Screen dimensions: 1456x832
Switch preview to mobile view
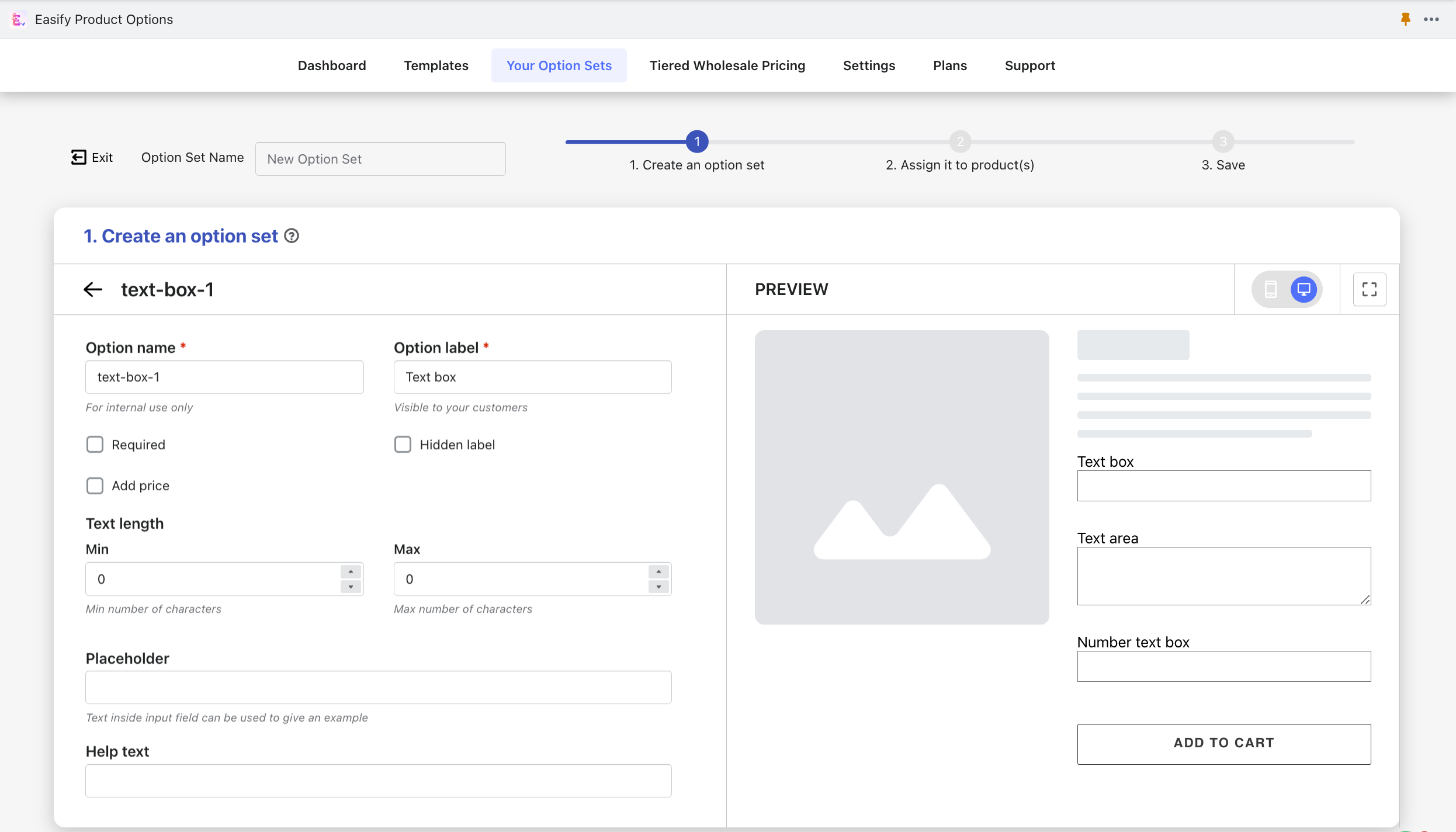tap(1271, 289)
